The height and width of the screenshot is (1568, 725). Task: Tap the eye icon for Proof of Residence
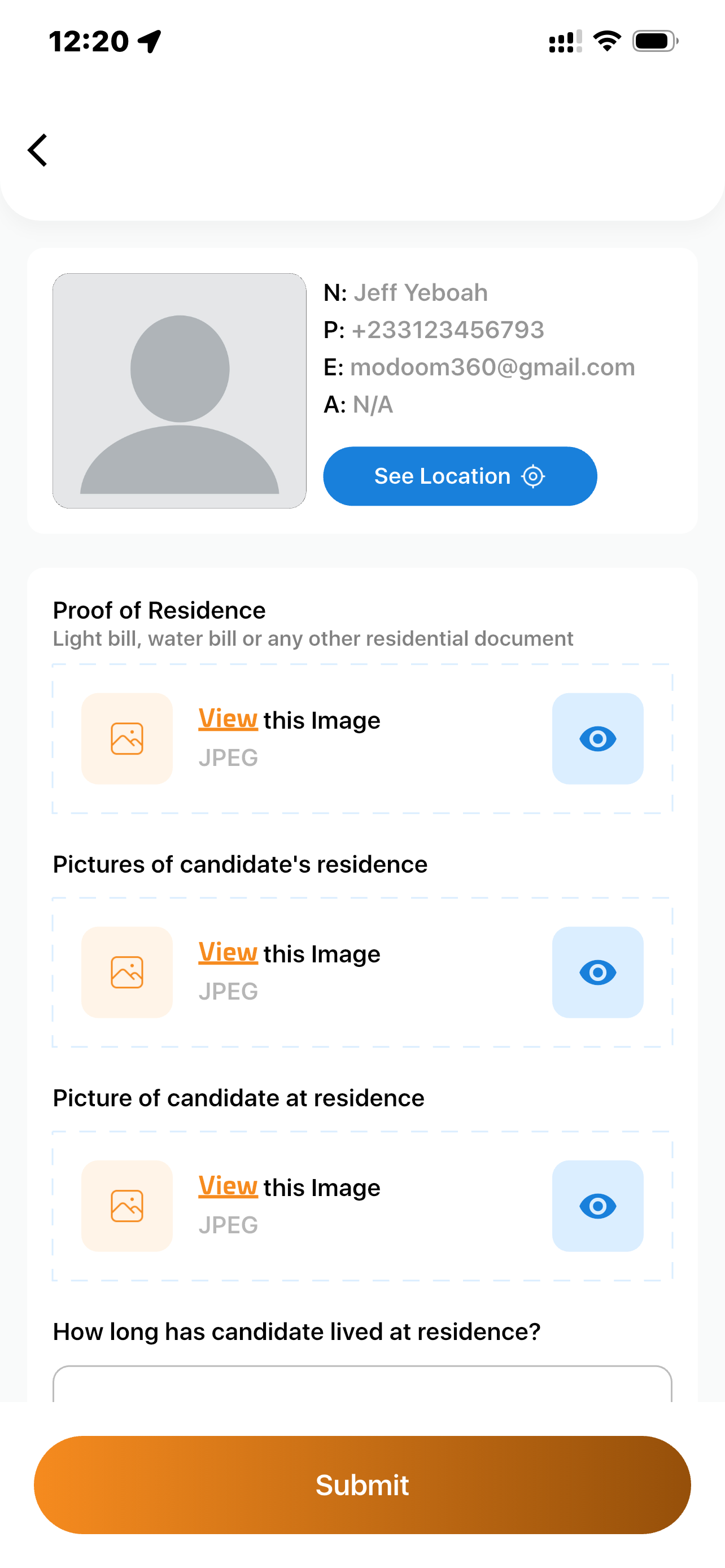click(597, 738)
